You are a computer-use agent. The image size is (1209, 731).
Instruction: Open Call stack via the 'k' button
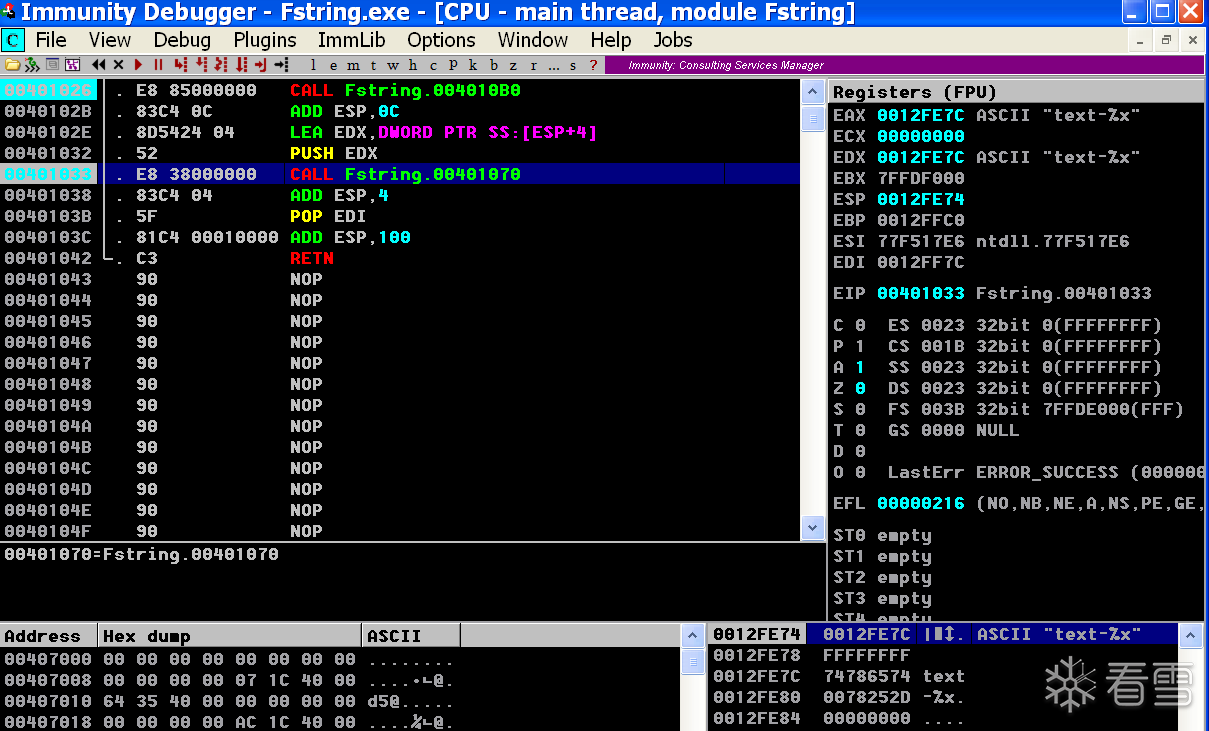click(473, 65)
